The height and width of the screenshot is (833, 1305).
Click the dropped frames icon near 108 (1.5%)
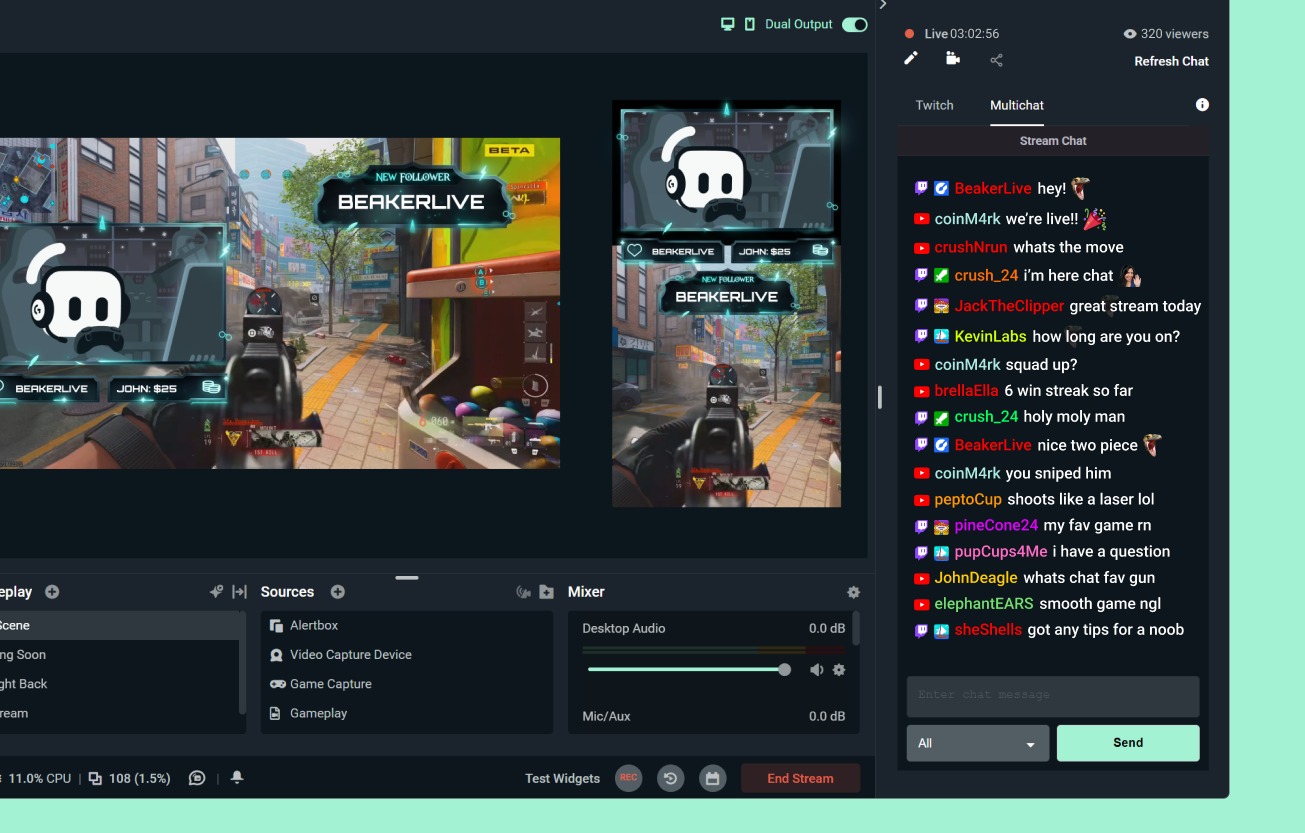96,778
